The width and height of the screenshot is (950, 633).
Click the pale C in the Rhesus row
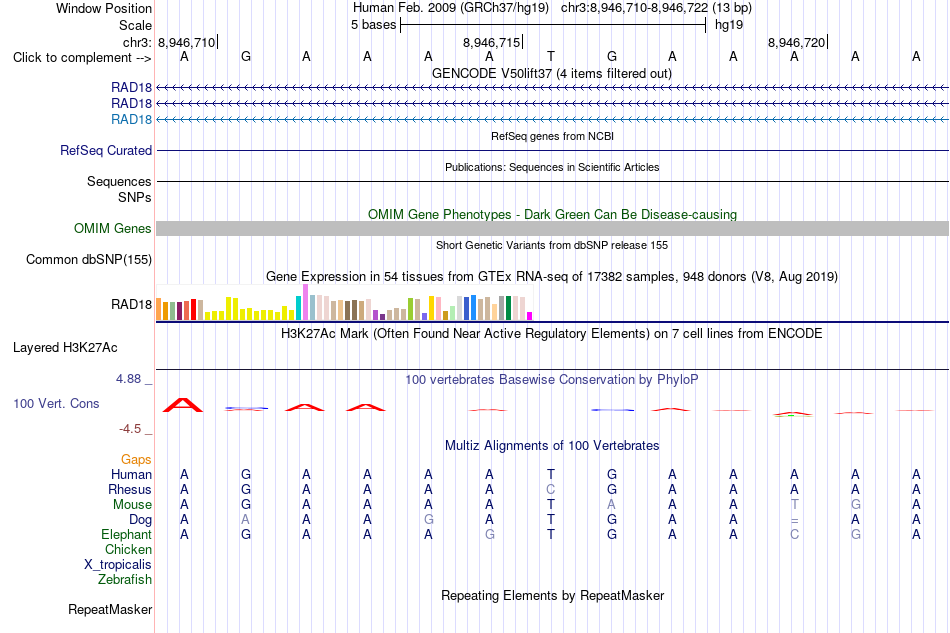[x=551, y=489]
